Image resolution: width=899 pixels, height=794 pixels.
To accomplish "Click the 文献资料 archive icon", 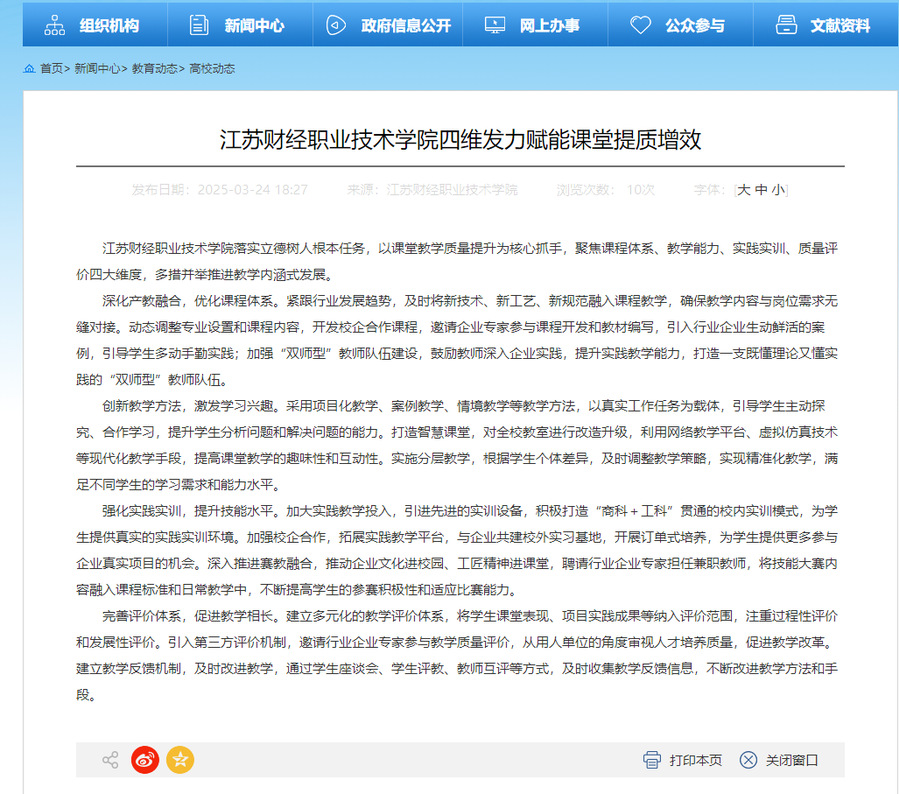I will pos(786,25).
